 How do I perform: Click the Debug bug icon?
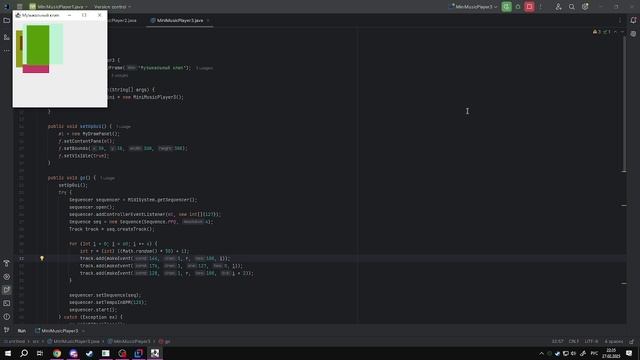518,7
